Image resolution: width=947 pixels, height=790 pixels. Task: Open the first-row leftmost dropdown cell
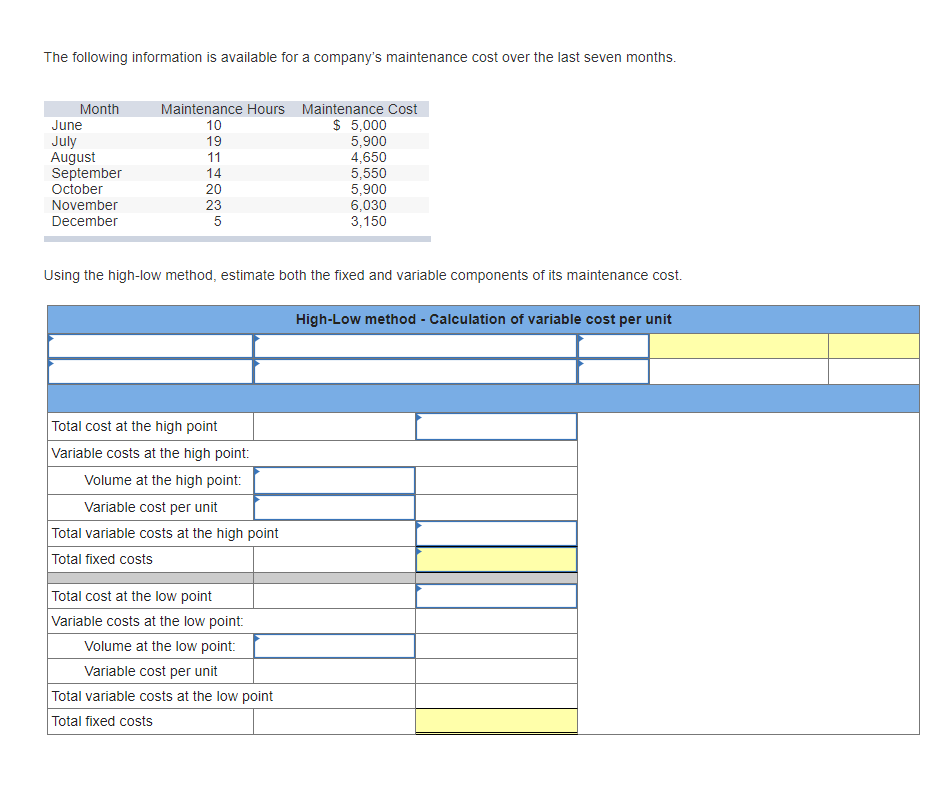[150, 346]
